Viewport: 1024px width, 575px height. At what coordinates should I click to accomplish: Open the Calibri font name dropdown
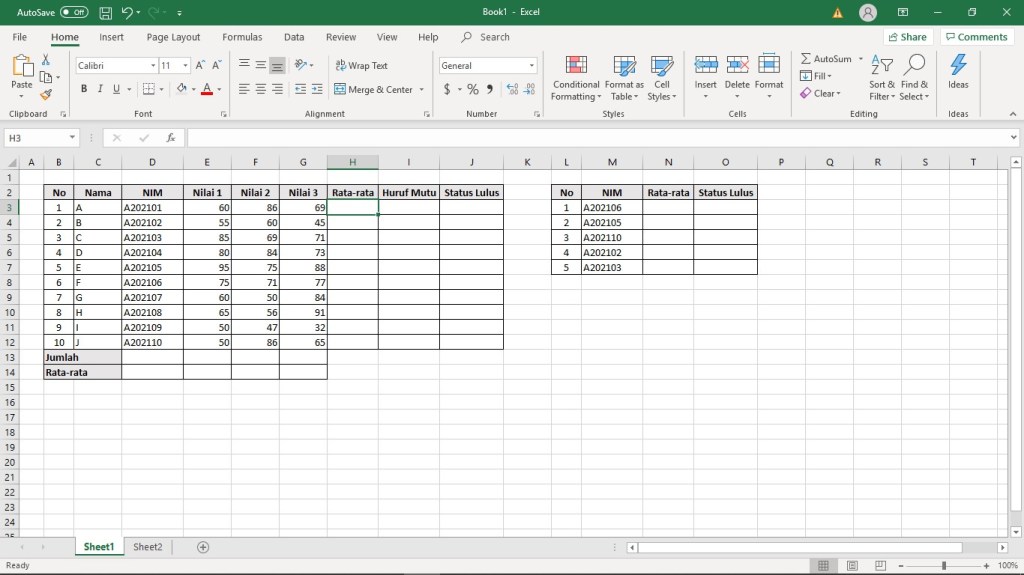point(152,66)
